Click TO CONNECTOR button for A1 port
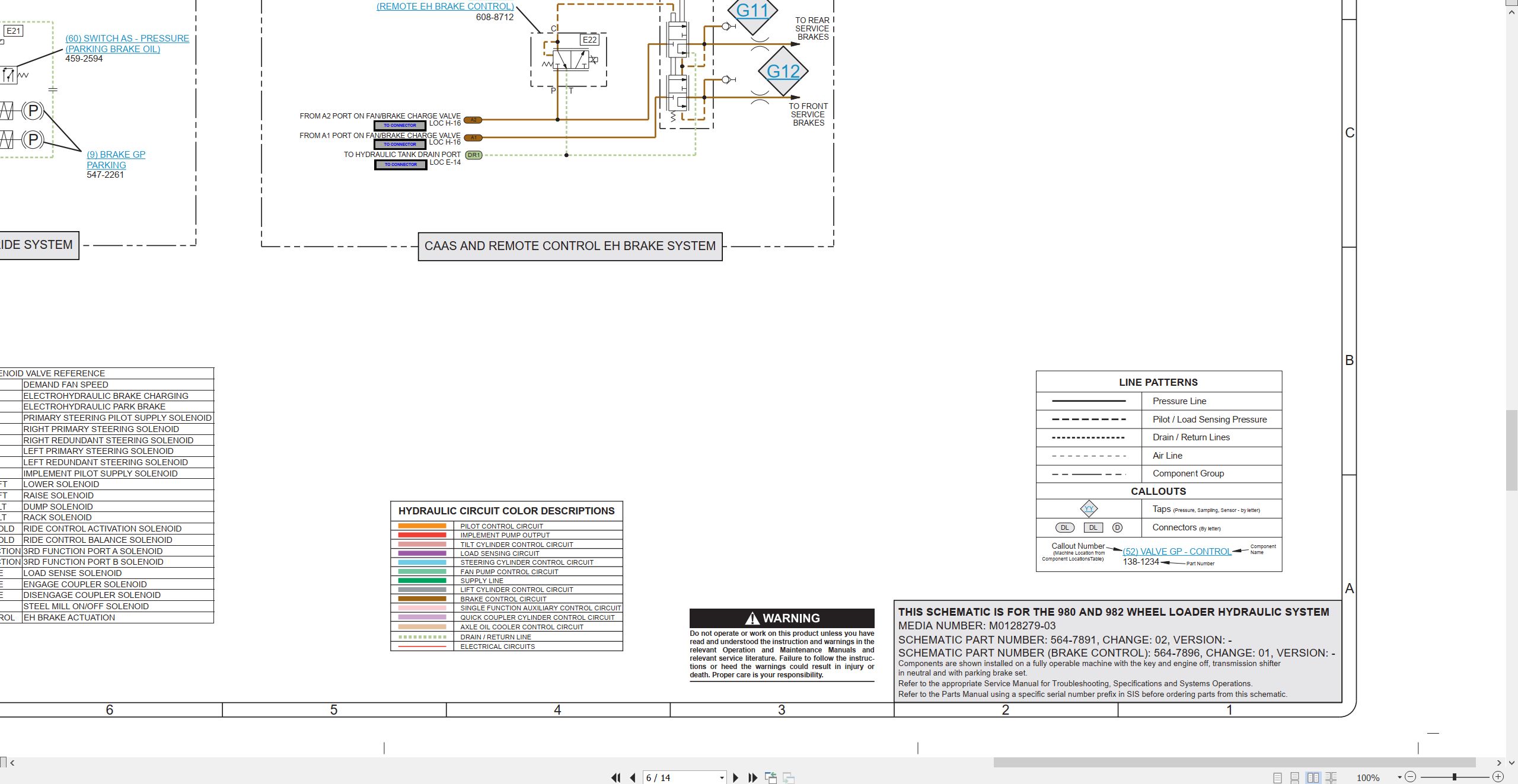Screen dimensions: 1518x784 click(400, 145)
